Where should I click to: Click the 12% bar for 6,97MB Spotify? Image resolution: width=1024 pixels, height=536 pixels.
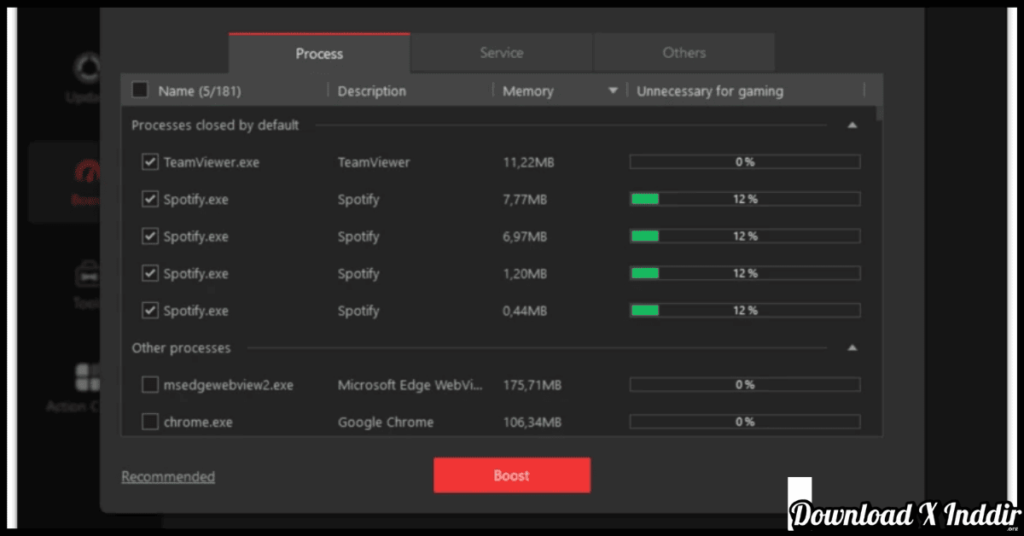click(x=744, y=236)
